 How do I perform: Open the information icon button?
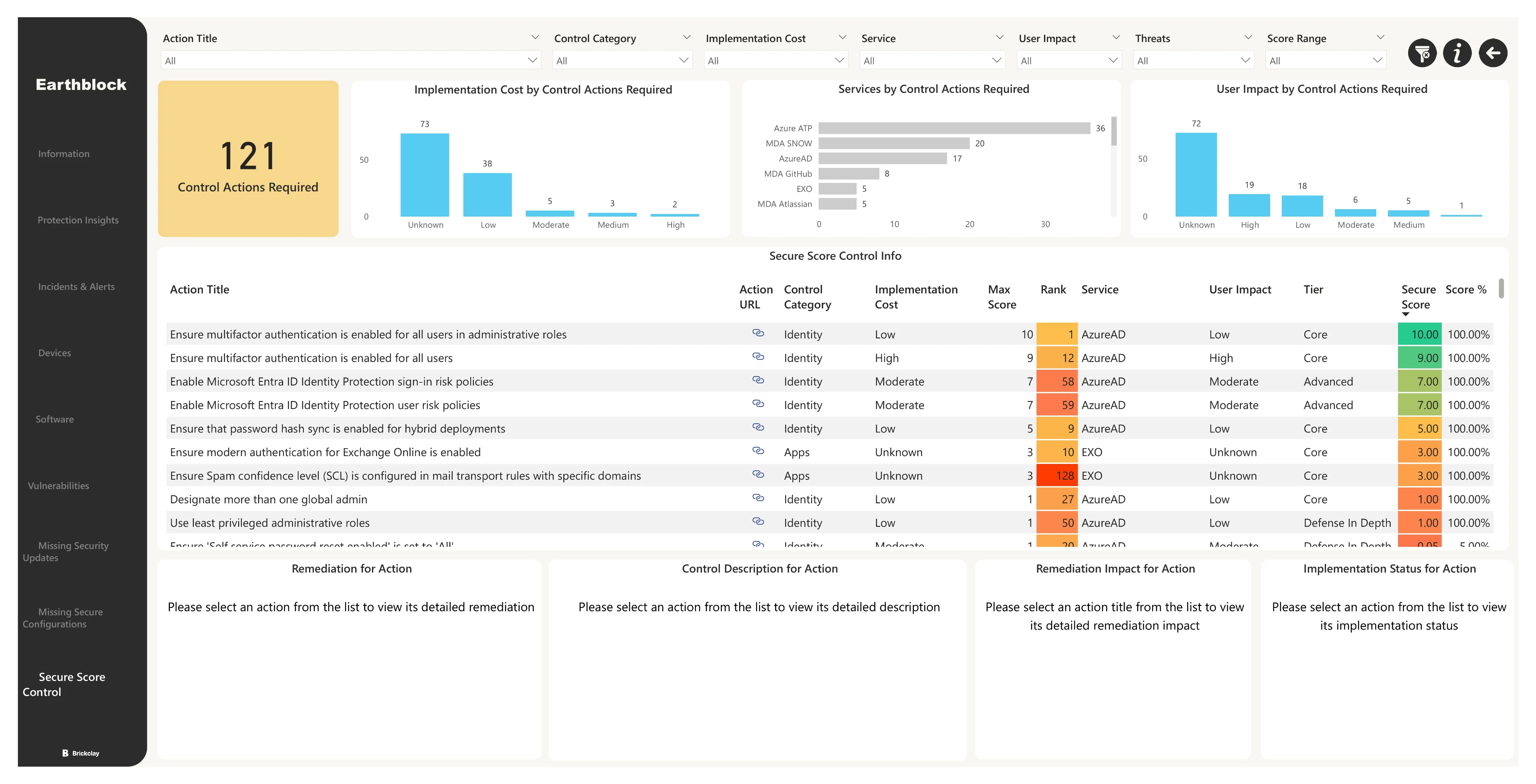click(1457, 54)
